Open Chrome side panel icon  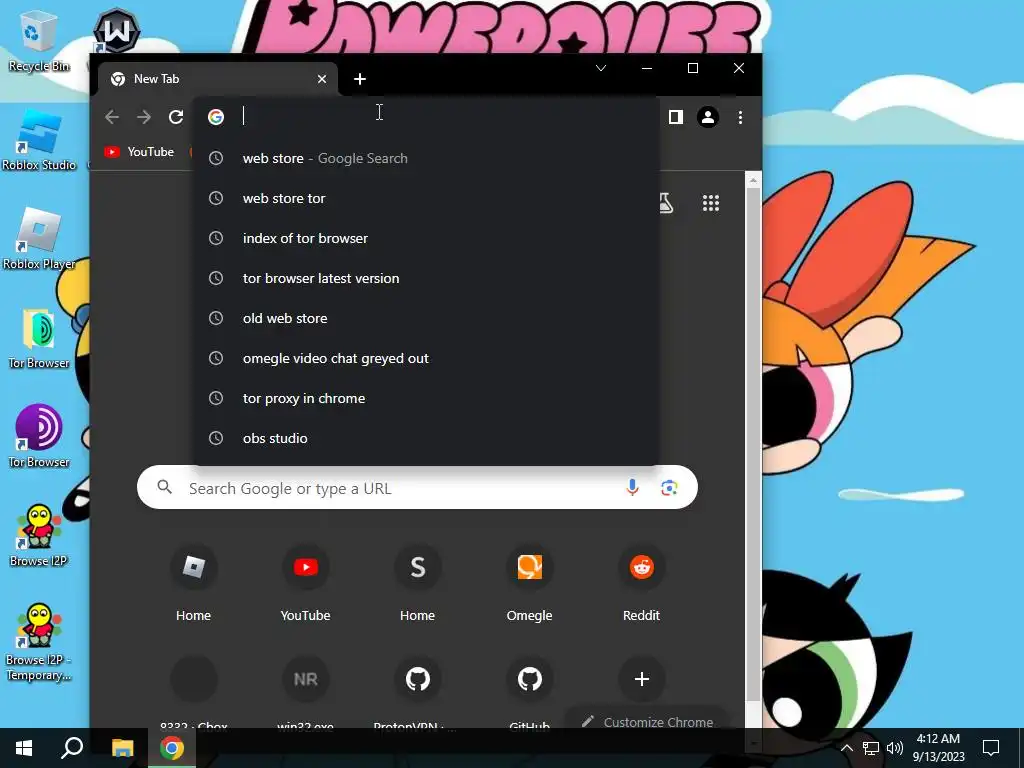pos(676,117)
